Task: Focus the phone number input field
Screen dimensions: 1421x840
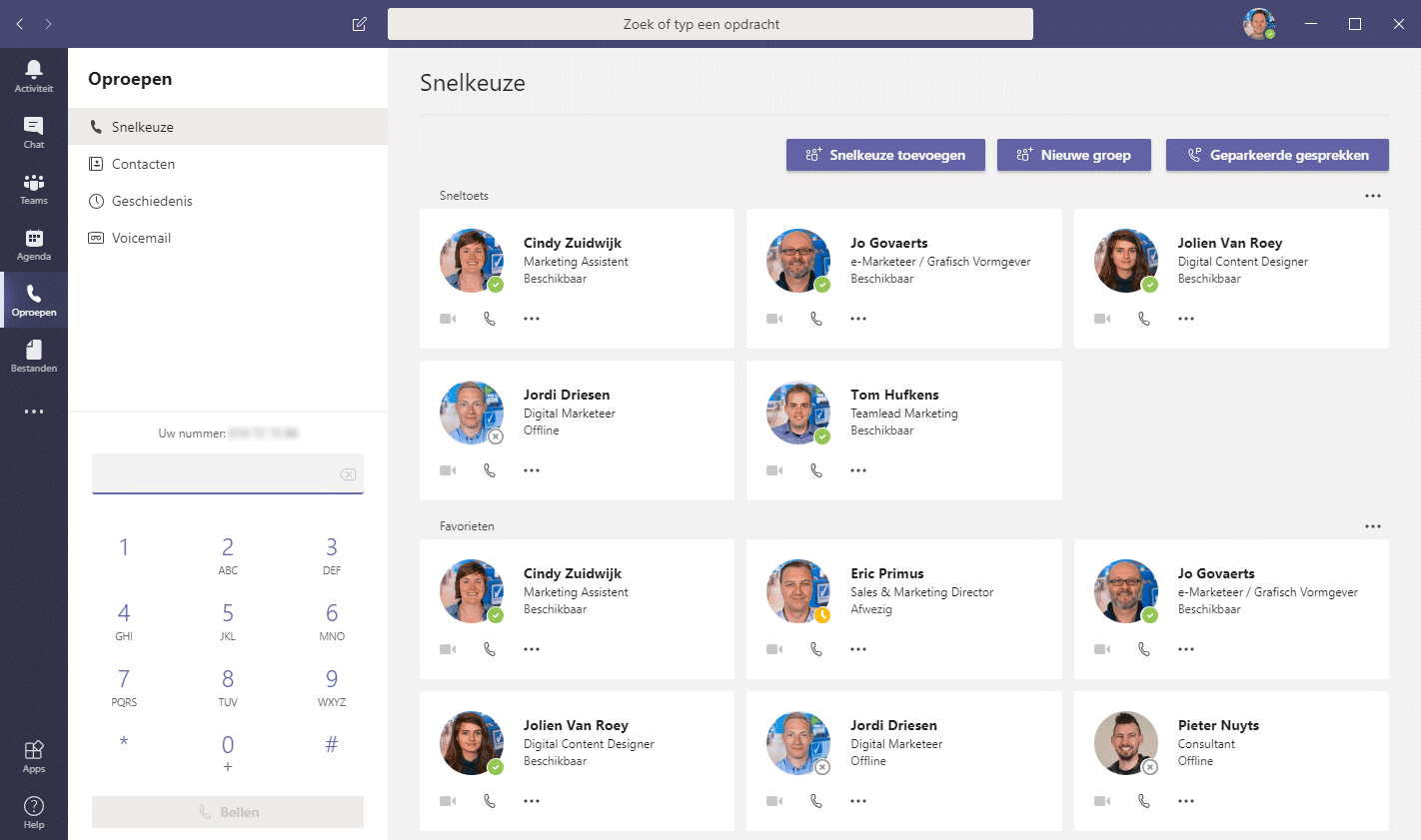Action: point(228,473)
